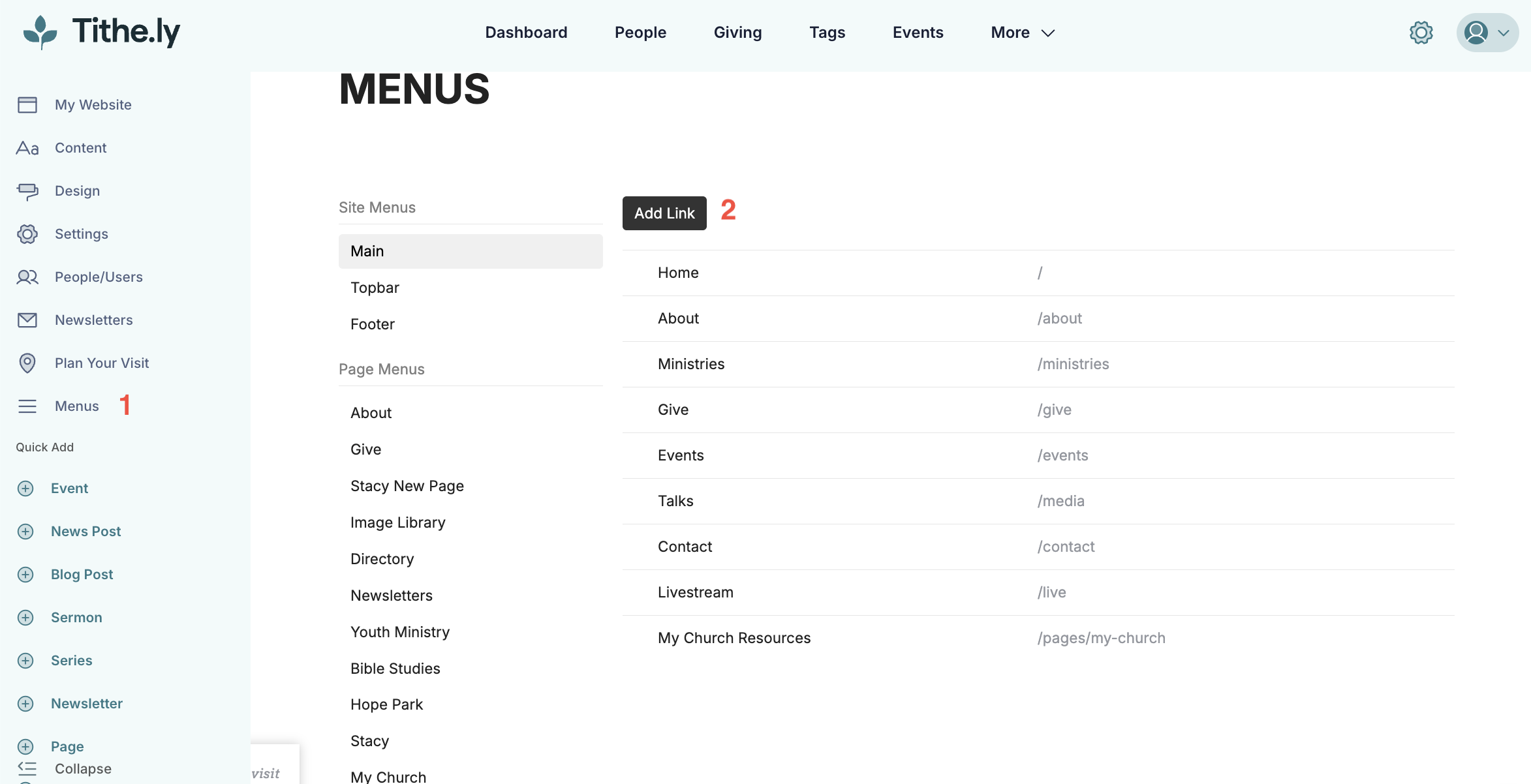Open the People navigation item
The height and width of the screenshot is (784, 1531).
pyautogui.click(x=640, y=33)
